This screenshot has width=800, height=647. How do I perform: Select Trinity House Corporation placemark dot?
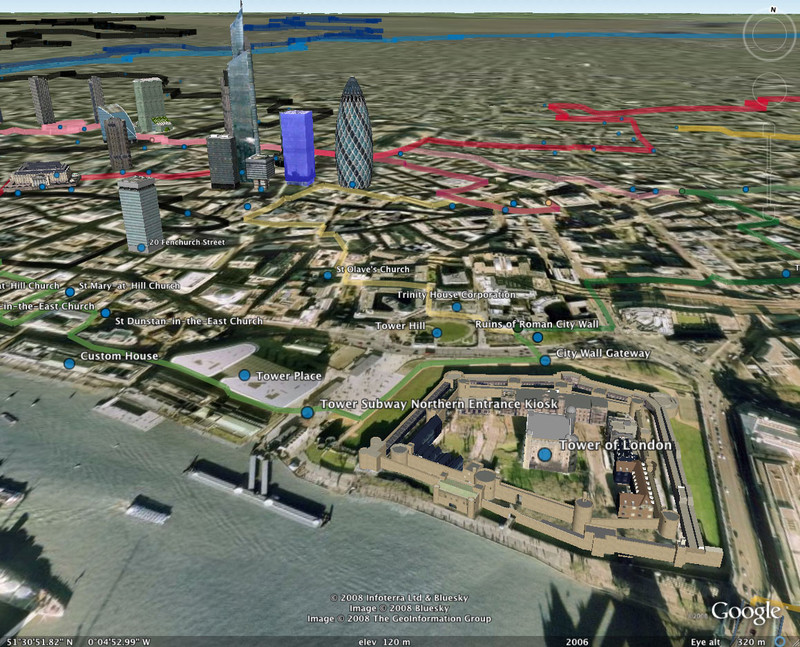coord(457,307)
